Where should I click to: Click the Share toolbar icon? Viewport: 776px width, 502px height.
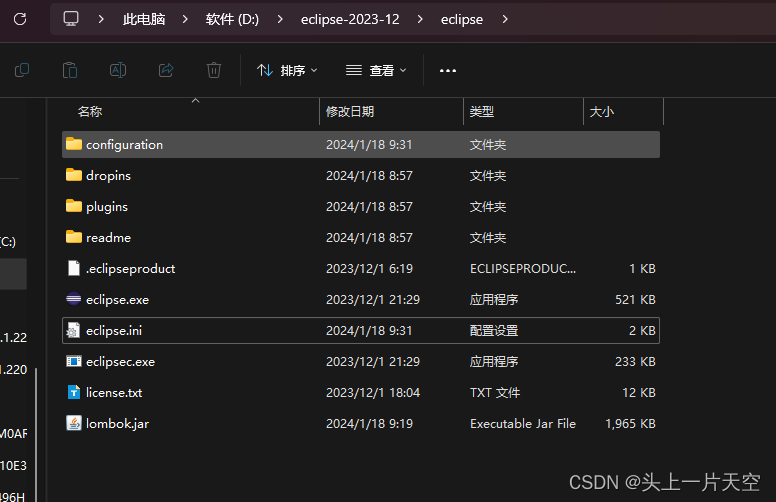tap(166, 70)
